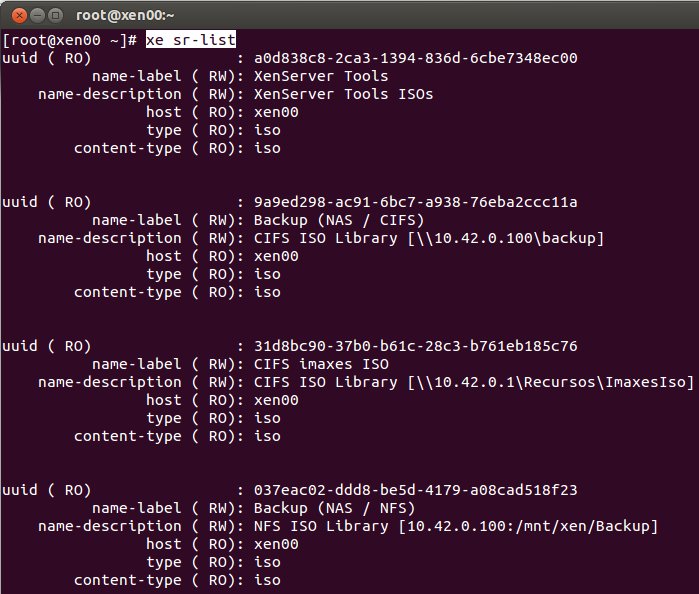Click uuid starting with 037eac02
Viewport: 699px width, 594px height.
pos(415,490)
